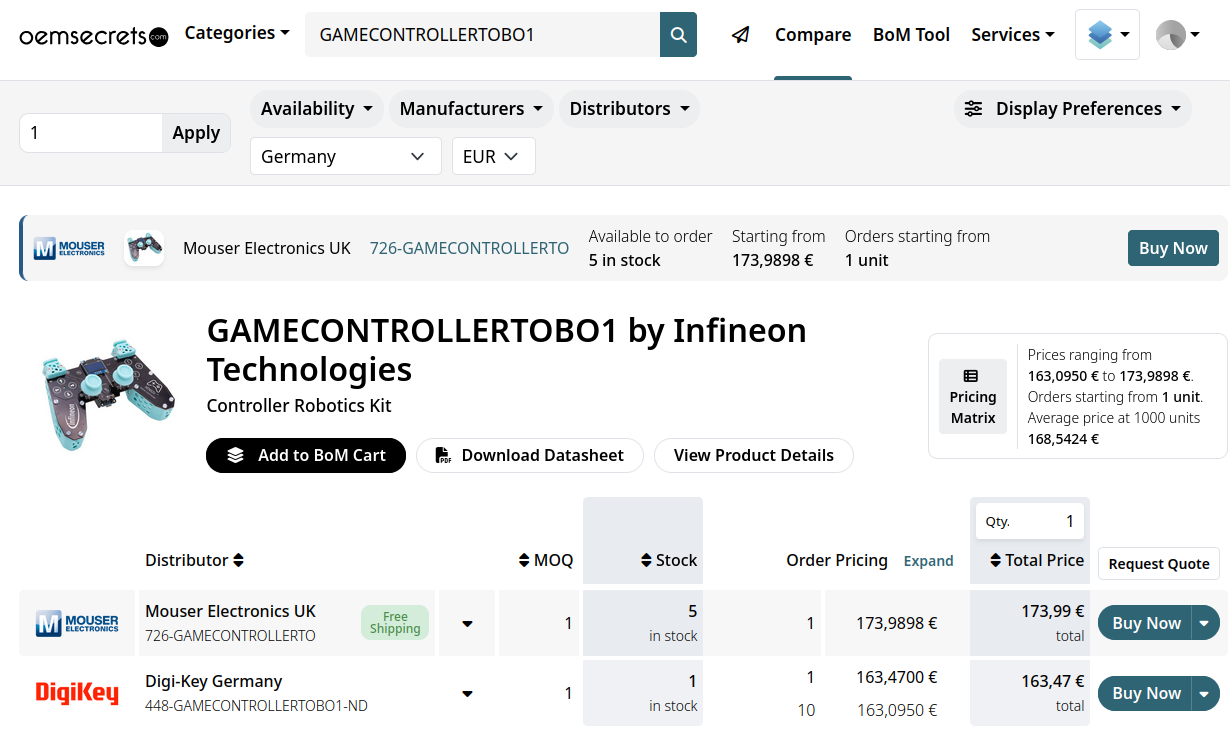Click the Pricing Matrix button
This screenshot has height=754, width=1230.
[x=973, y=396]
